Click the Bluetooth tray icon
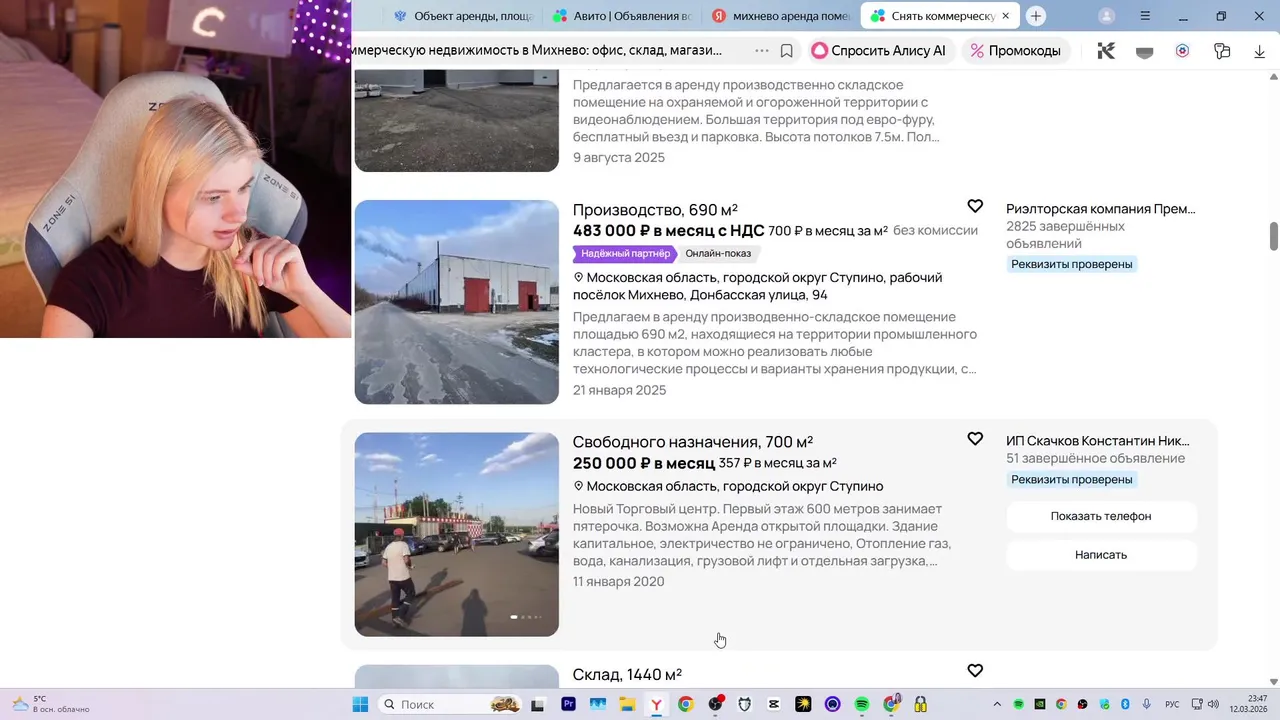The width and height of the screenshot is (1280, 720). coord(1125,704)
